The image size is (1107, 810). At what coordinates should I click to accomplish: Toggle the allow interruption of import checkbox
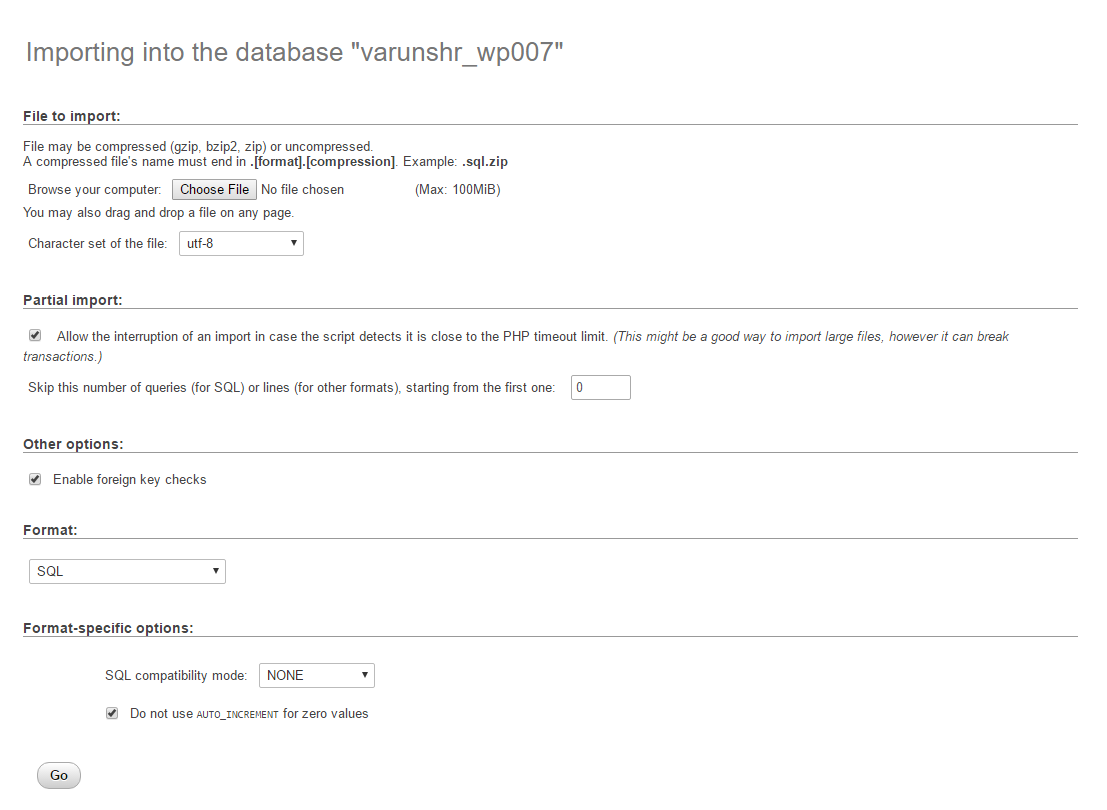click(x=35, y=336)
